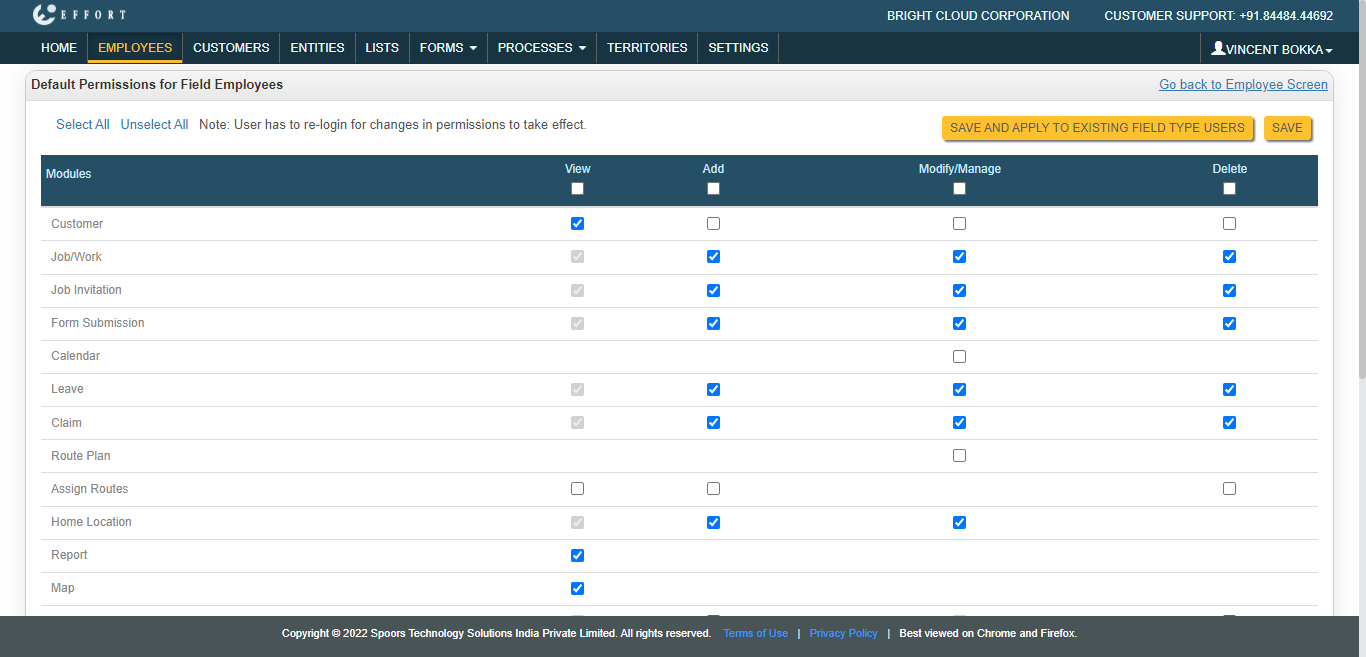Image resolution: width=1366 pixels, height=657 pixels.
Task: Go to the Customers tab
Action: point(231,48)
